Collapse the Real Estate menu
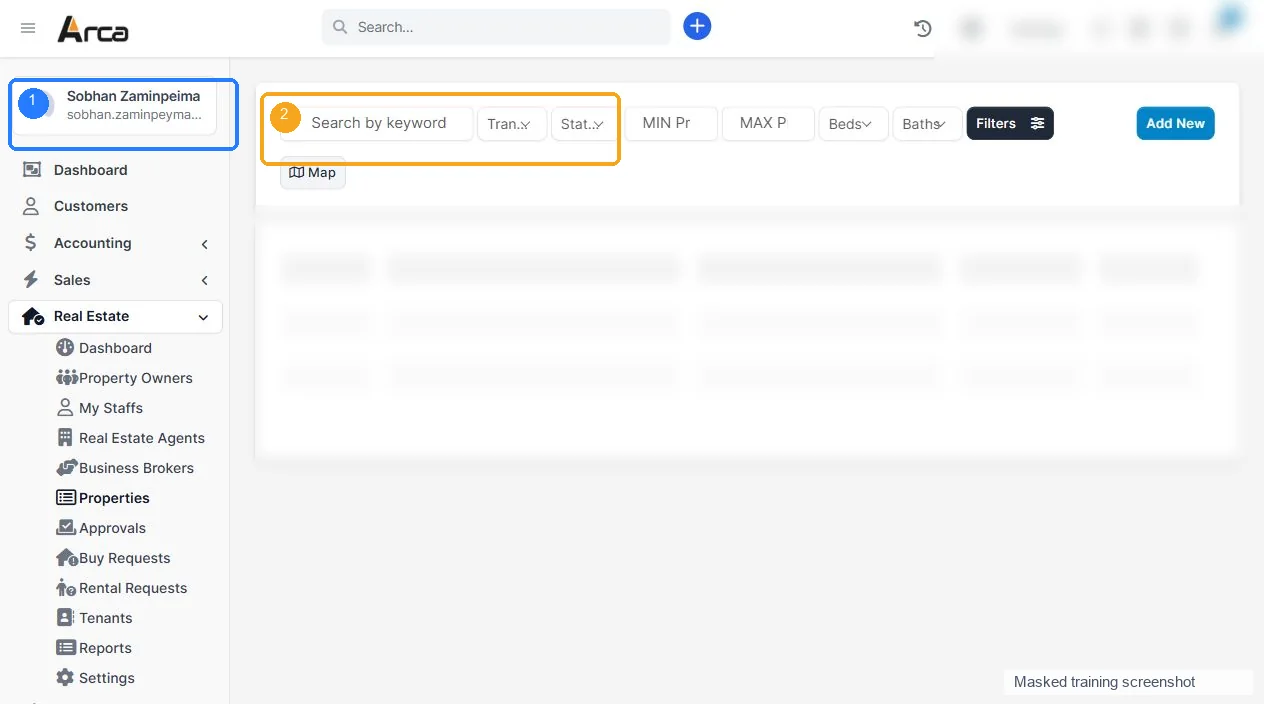 115,316
